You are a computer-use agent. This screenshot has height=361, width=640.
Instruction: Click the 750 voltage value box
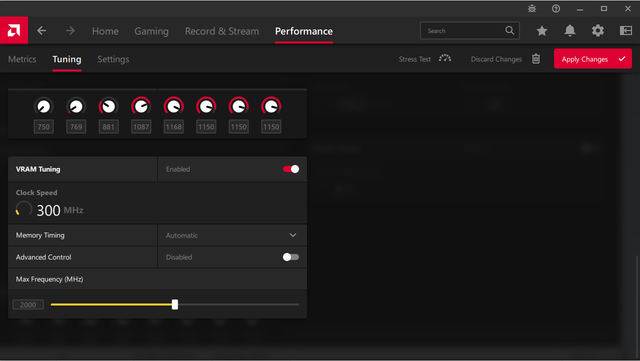(x=44, y=127)
